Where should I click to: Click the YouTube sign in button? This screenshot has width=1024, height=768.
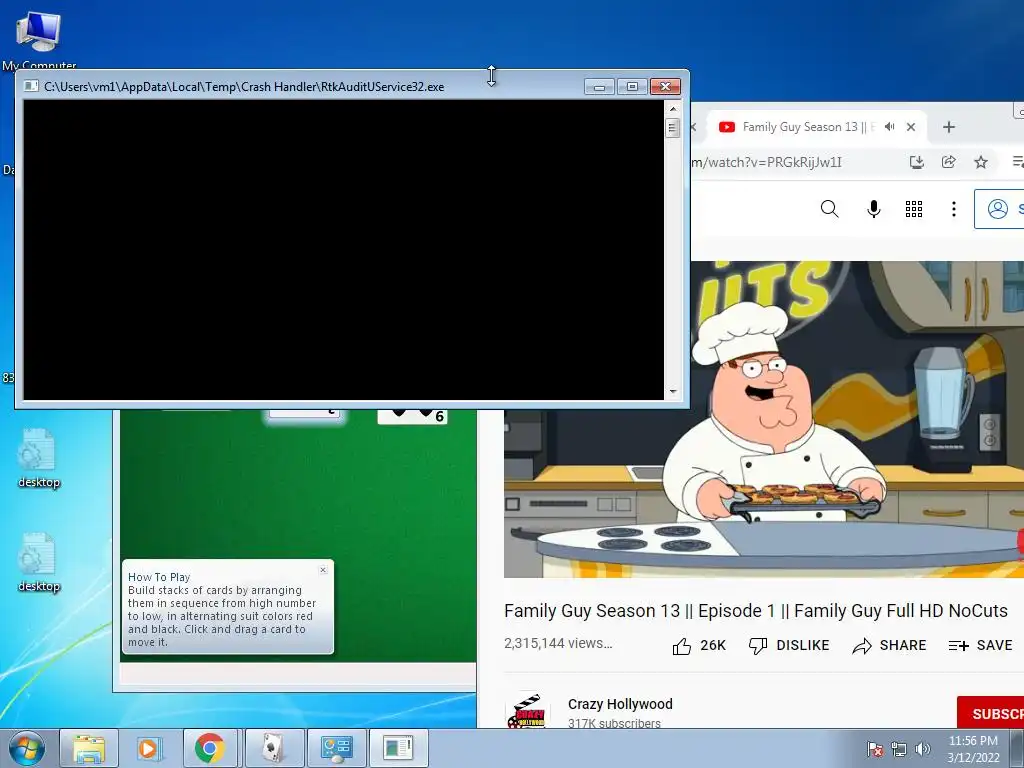pos(1000,209)
